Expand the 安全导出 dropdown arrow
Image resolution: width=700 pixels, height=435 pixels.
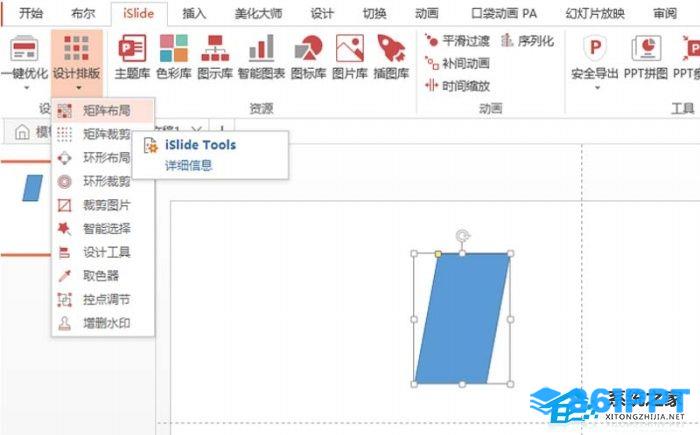[597, 88]
